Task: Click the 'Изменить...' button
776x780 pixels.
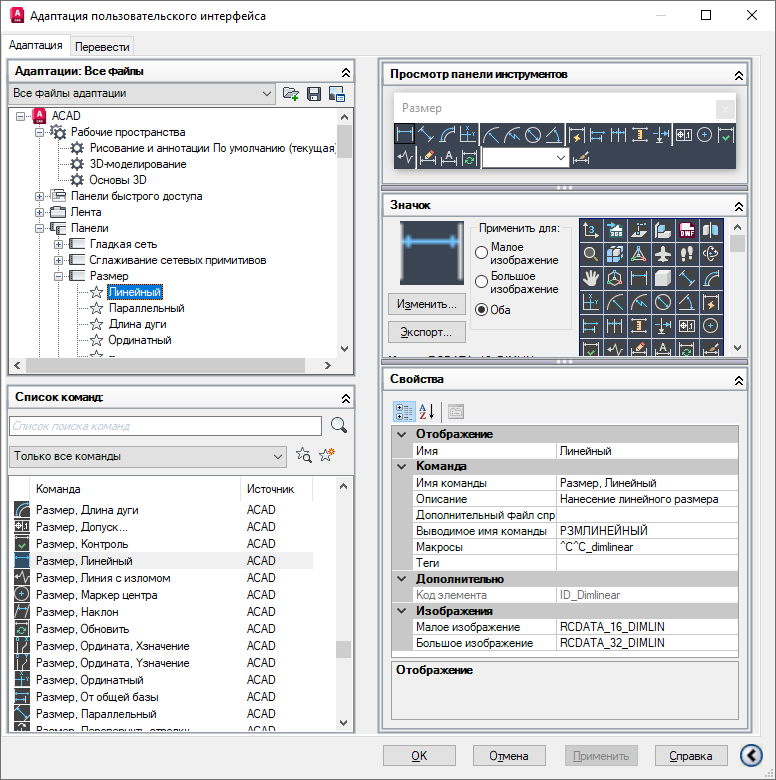Action: (x=427, y=304)
